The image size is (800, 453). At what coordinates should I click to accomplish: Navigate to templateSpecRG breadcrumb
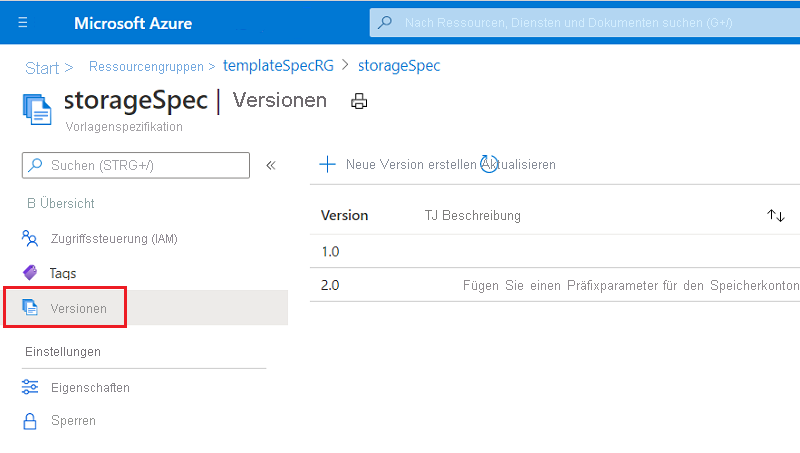pyautogui.click(x=278, y=66)
